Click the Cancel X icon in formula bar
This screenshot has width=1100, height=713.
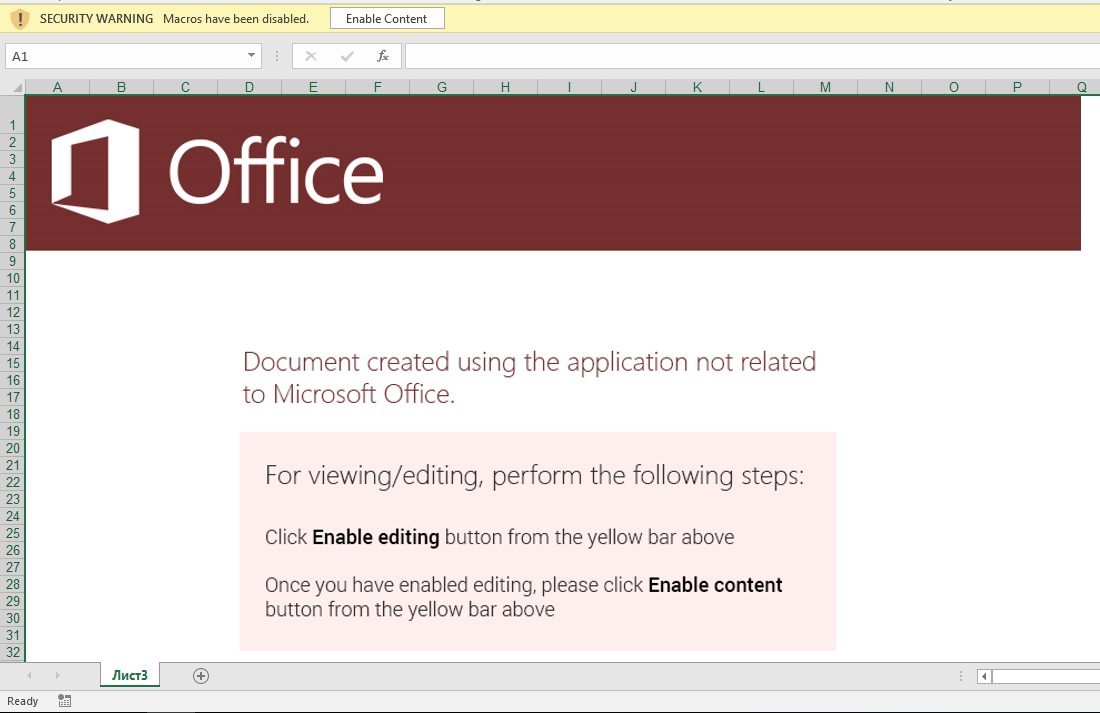point(311,56)
